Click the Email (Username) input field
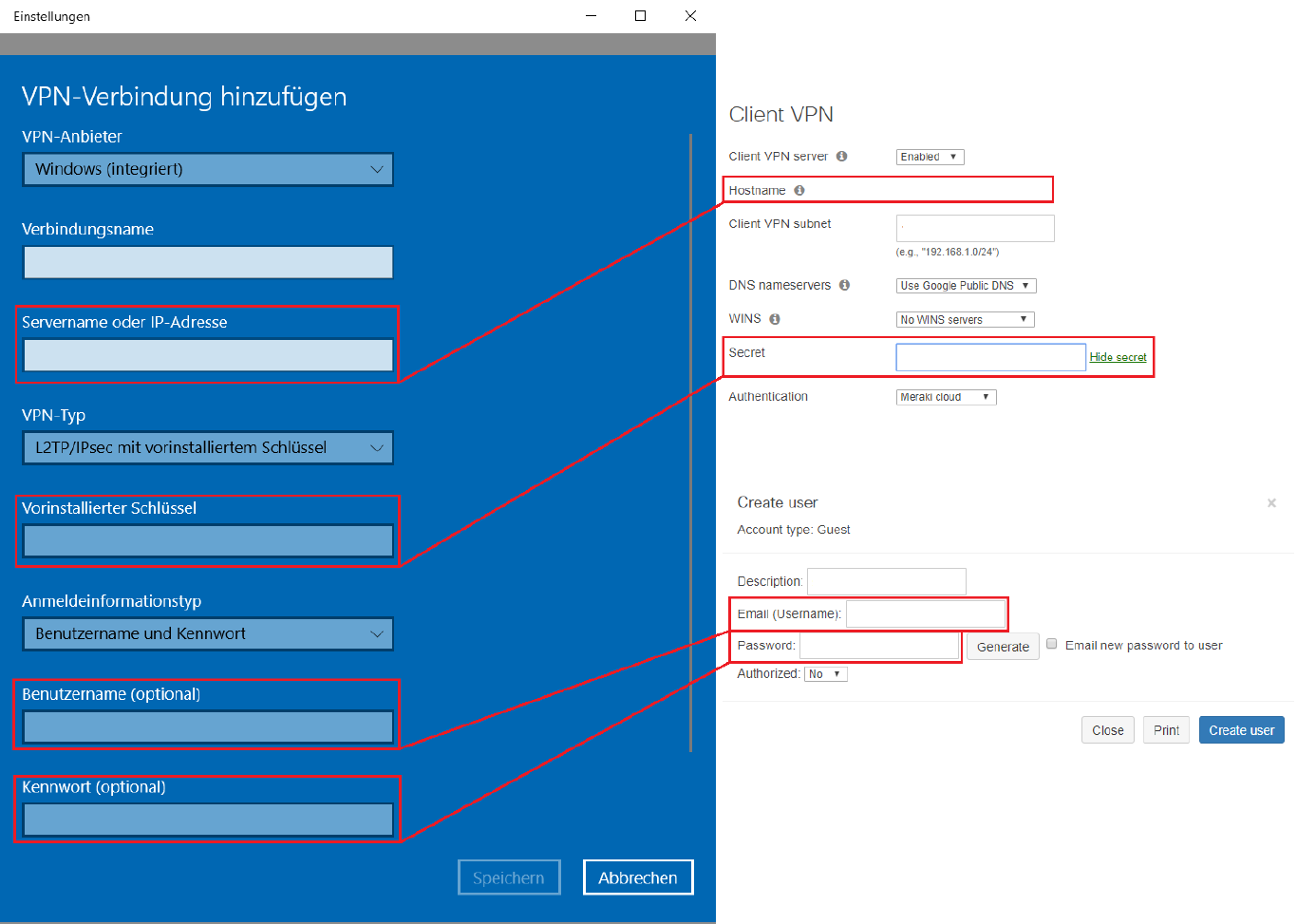This screenshot has height=924, width=1297. 925,614
